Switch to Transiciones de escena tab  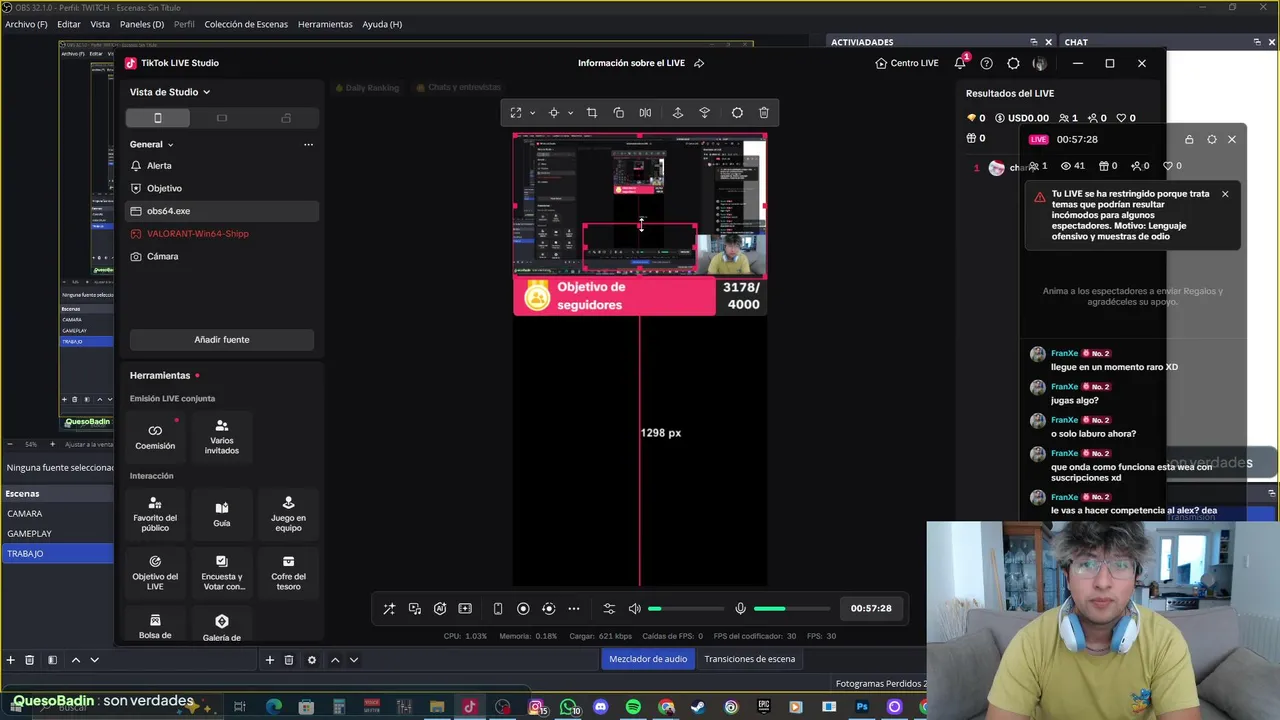[750, 659]
